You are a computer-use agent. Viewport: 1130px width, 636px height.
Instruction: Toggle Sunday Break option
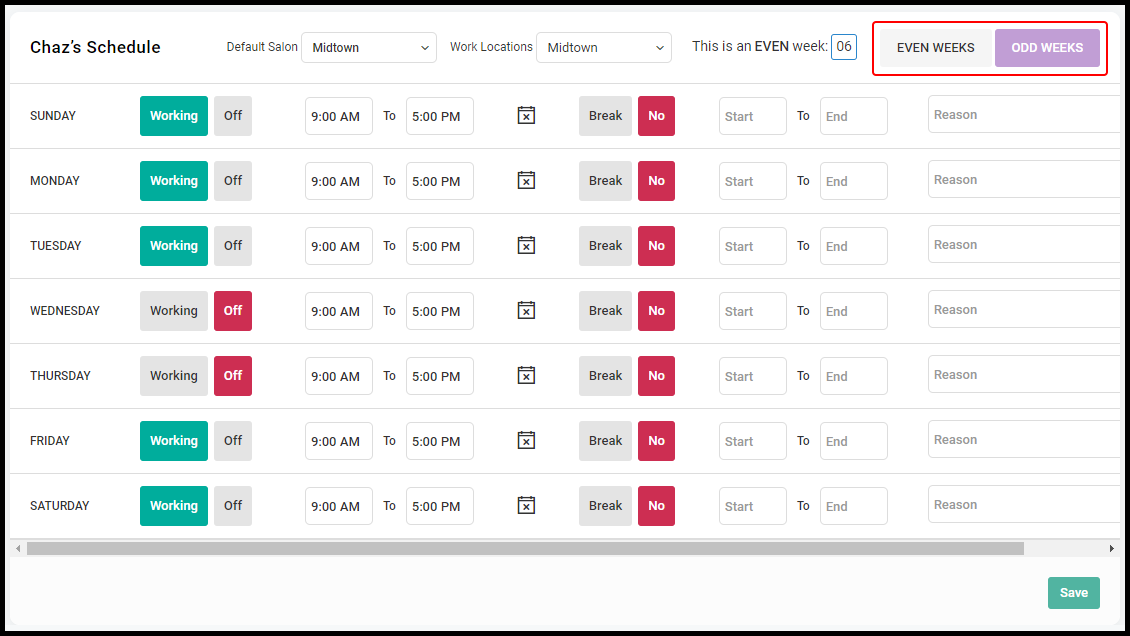coord(605,116)
